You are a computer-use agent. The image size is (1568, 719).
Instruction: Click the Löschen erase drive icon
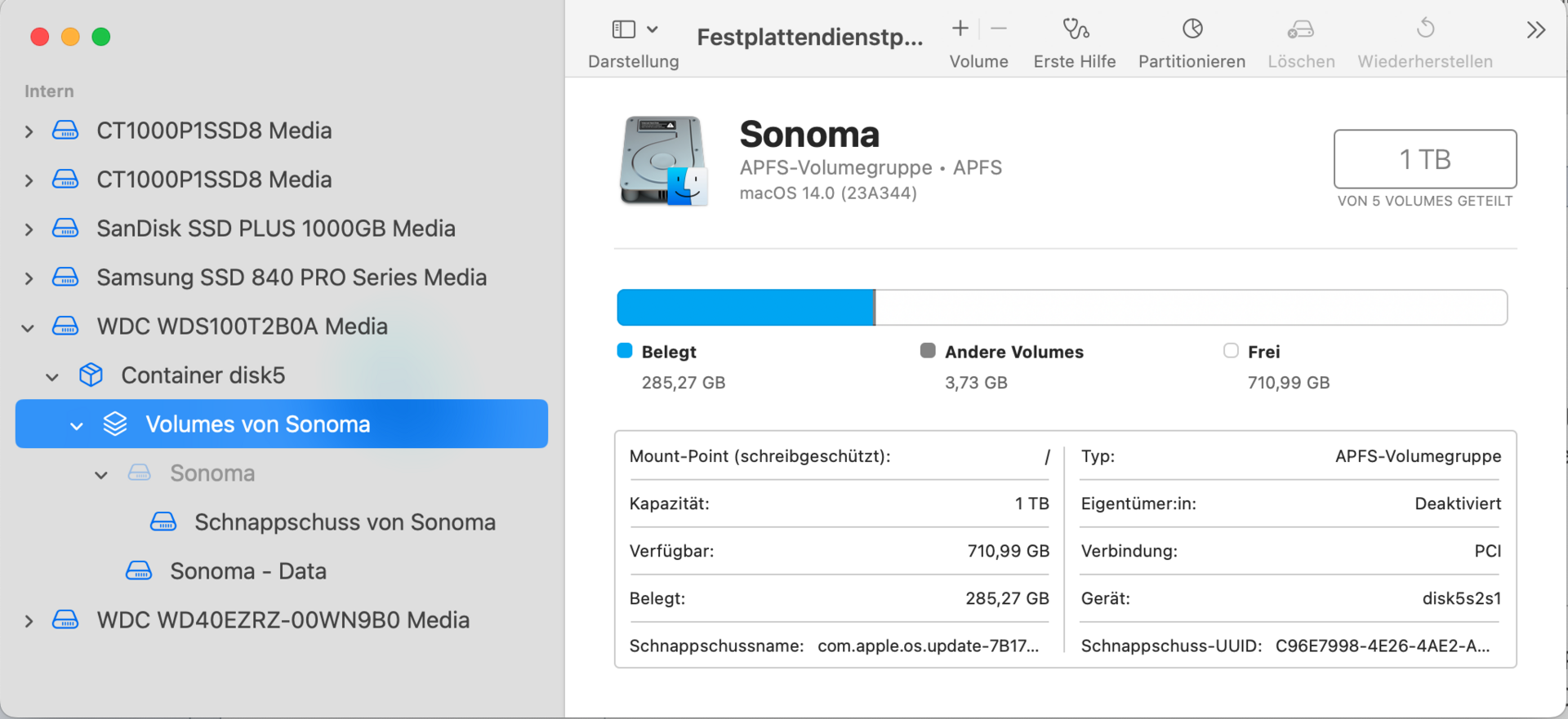[x=1301, y=29]
